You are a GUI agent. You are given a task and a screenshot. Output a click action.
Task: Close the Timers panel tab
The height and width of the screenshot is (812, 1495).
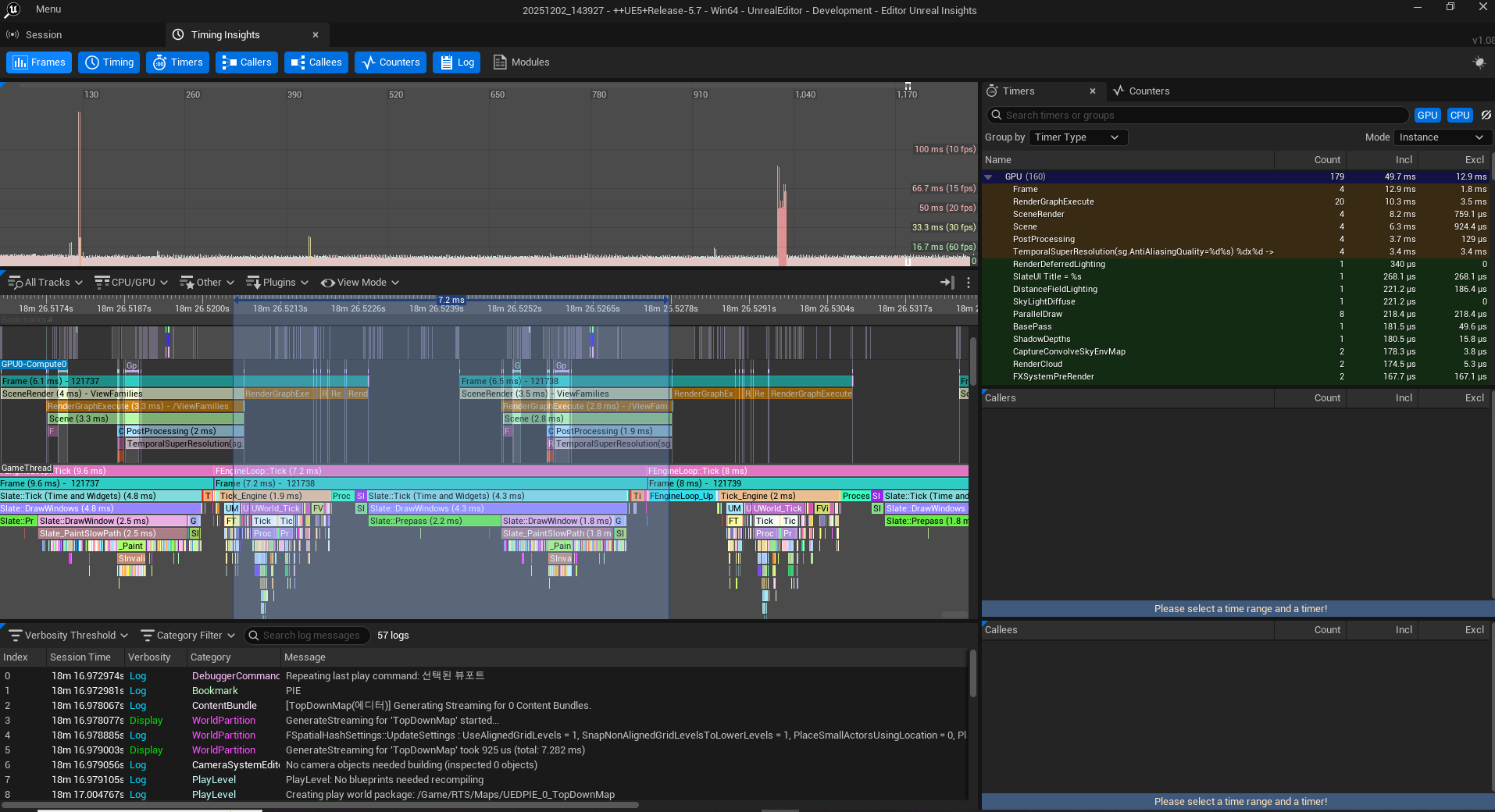1093,91
